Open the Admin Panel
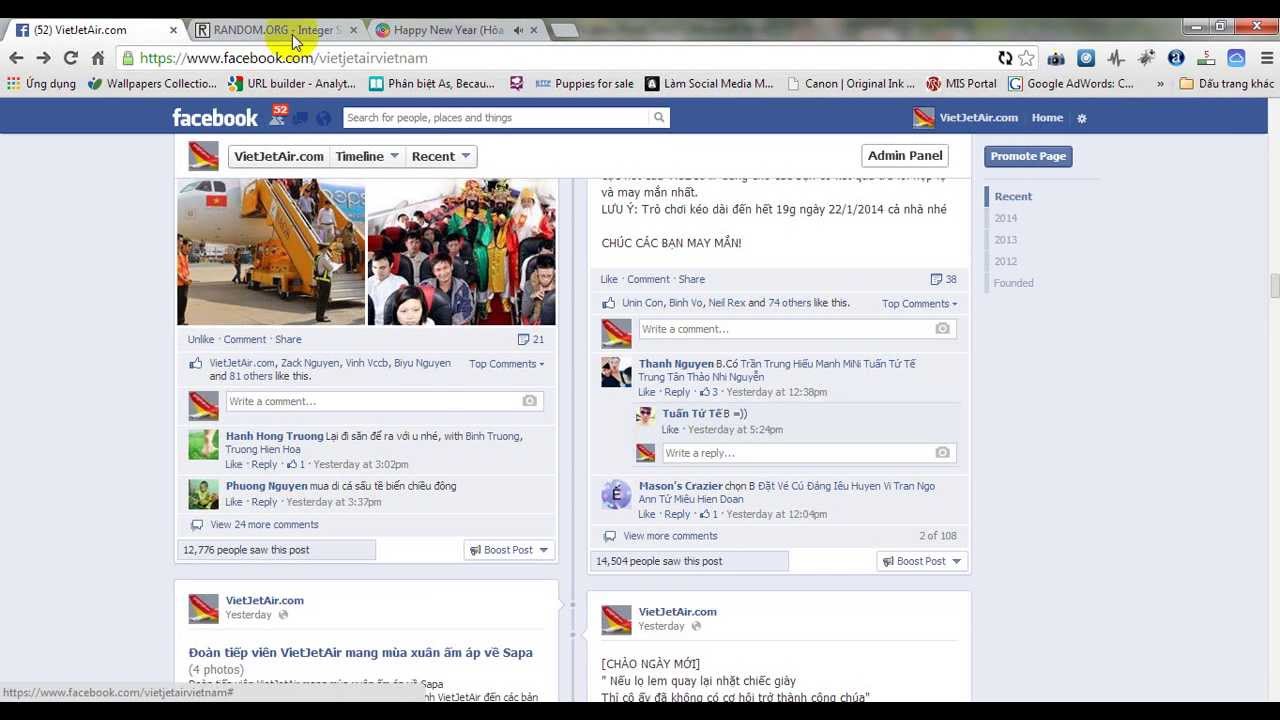This screenshot has width=1280, height=720. coord(905,156)
